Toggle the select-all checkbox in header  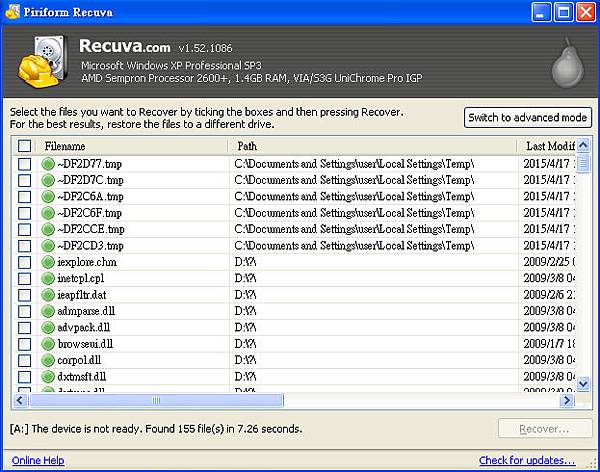coord(24,146)
